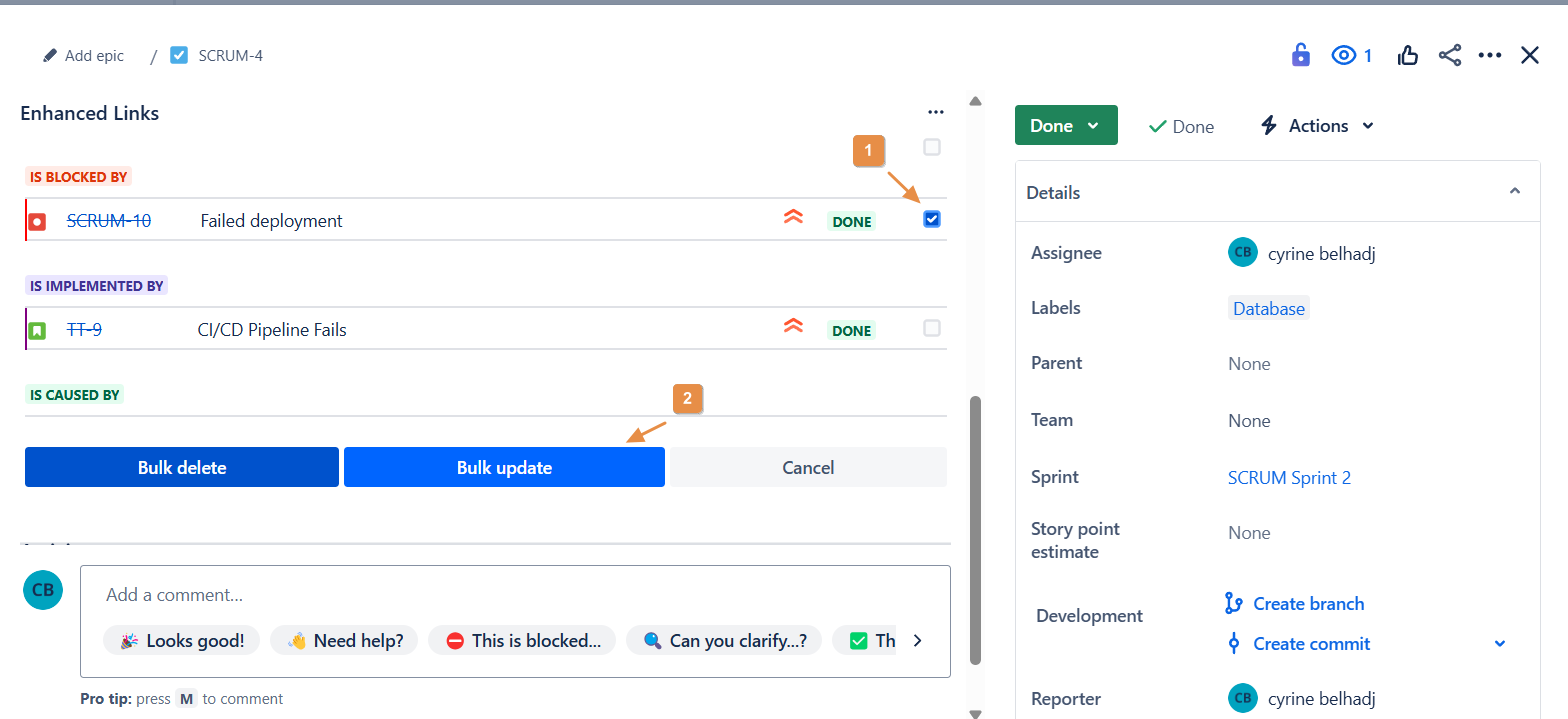The image size is (1568, 719).
Task: Check the TT-9 CI/CD Pipeline Fails checkbox
Action: pos(932,328)
